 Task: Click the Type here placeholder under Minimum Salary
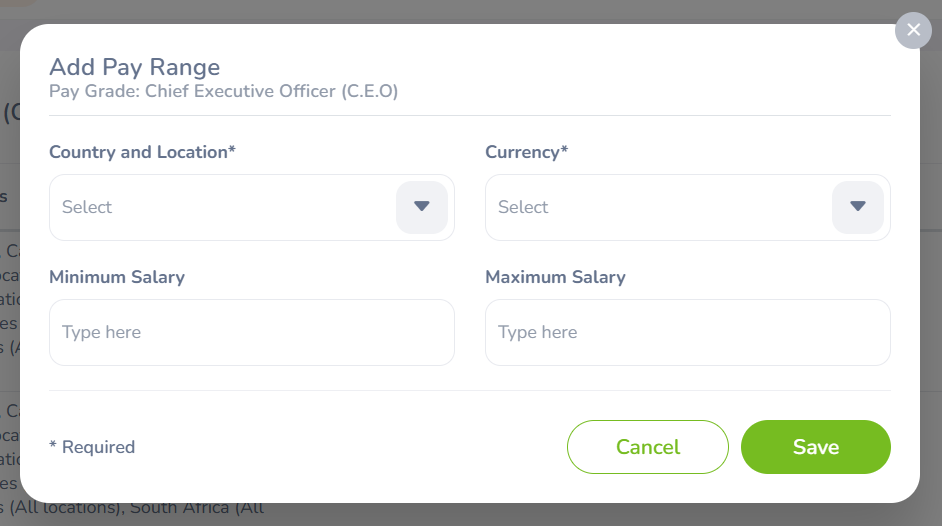pyautogui.click(x=101, y=332)
